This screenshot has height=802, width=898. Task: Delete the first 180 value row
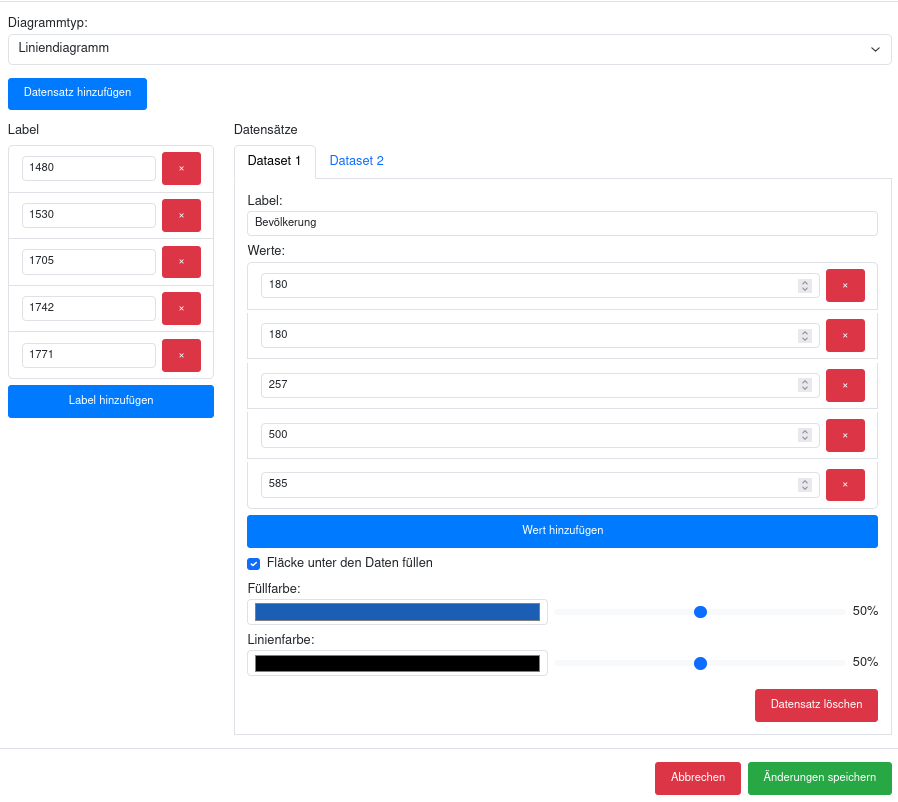pos(845,286)
